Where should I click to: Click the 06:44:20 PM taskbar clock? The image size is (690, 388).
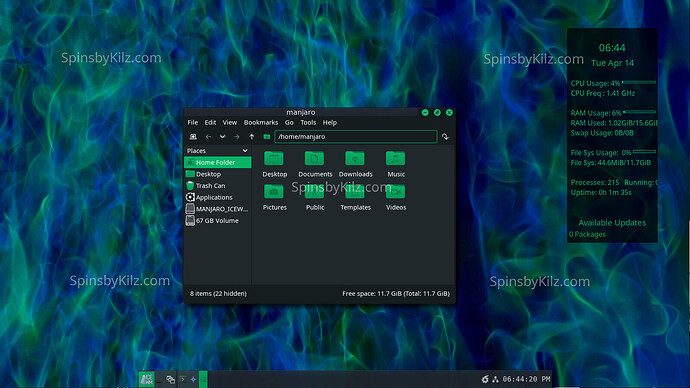[526, 379]
